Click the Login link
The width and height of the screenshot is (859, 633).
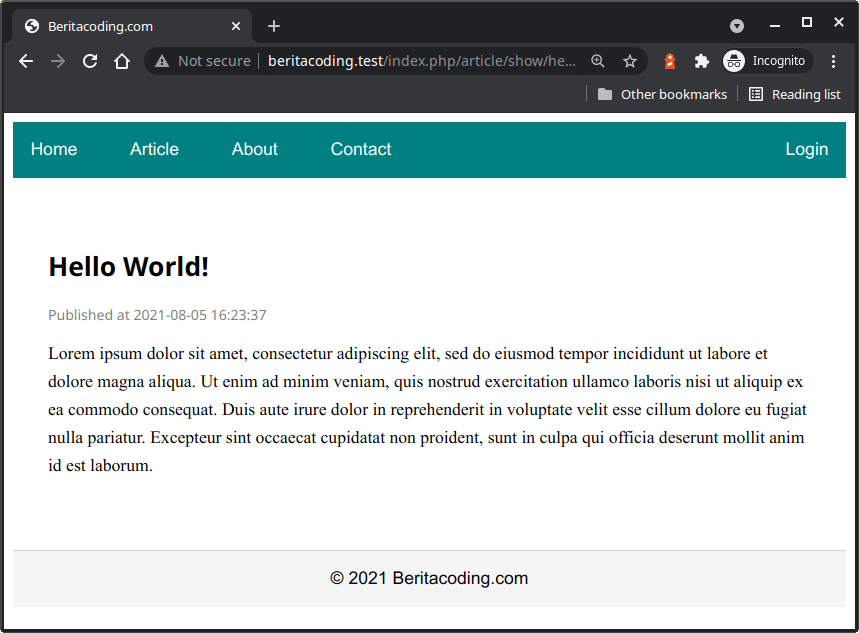pyautogui.click(x=806, y=149)
